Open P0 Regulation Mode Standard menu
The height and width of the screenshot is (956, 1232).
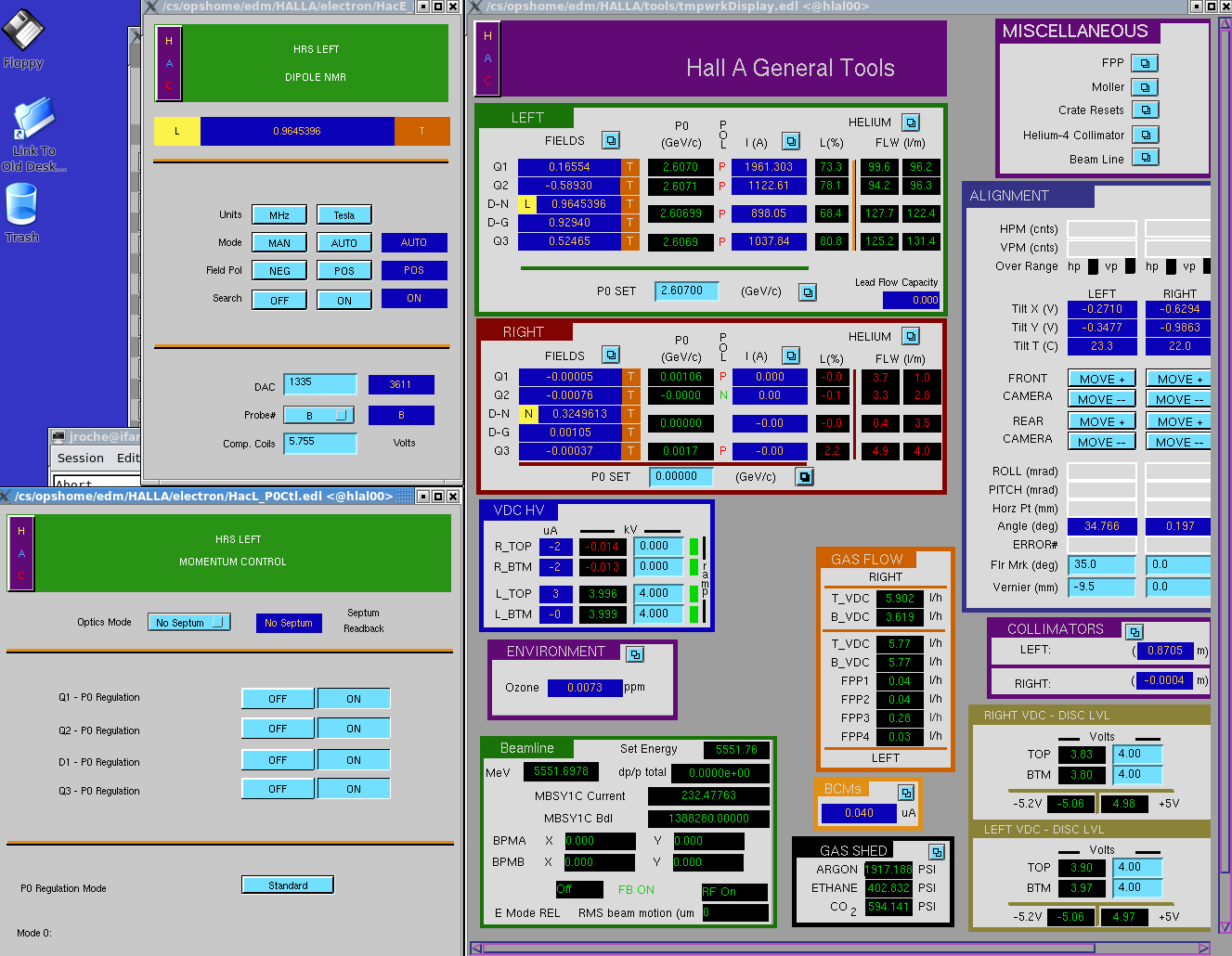288,885
